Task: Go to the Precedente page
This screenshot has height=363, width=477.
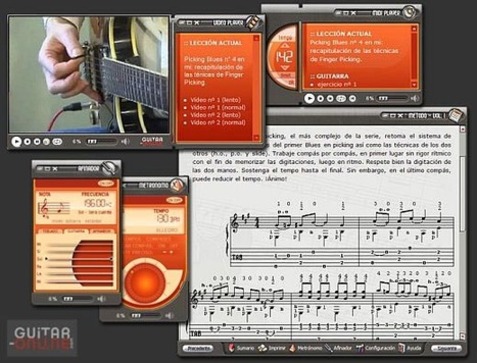Action: (x=198, y=348)
